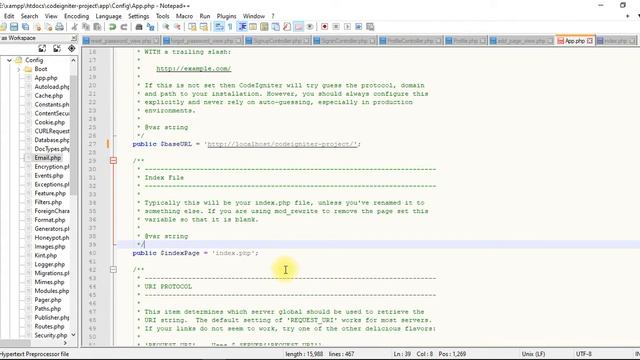Click workspace horizontal scrollbar right arrow
The width and height of the screenshot is (640, 360).
coord(65,343)
